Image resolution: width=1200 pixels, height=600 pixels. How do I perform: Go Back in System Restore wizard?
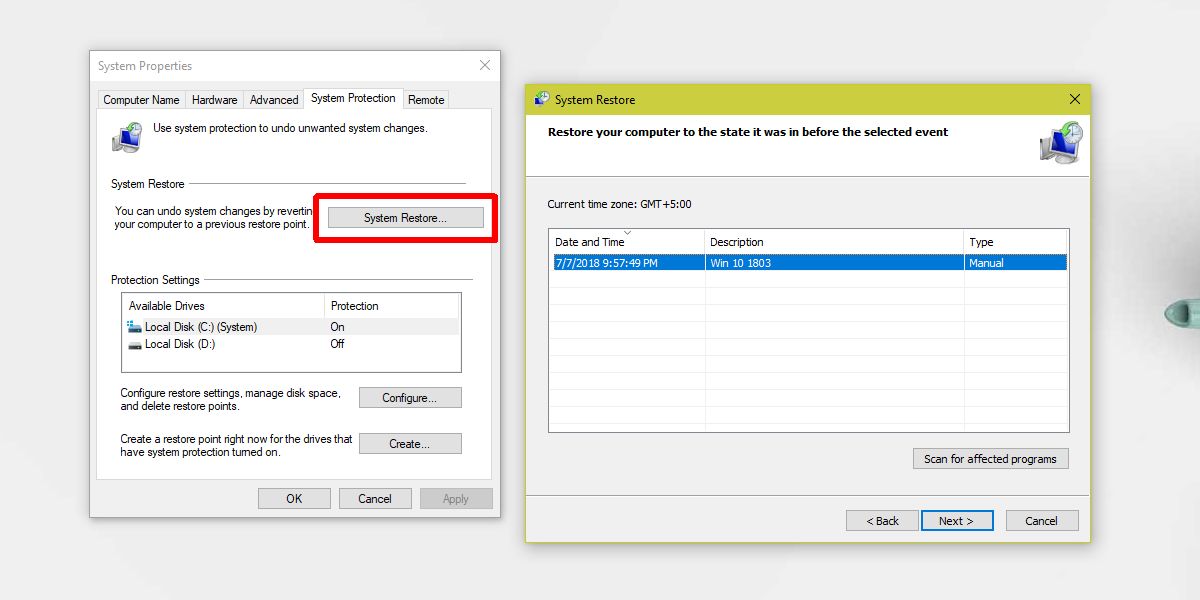882,521
